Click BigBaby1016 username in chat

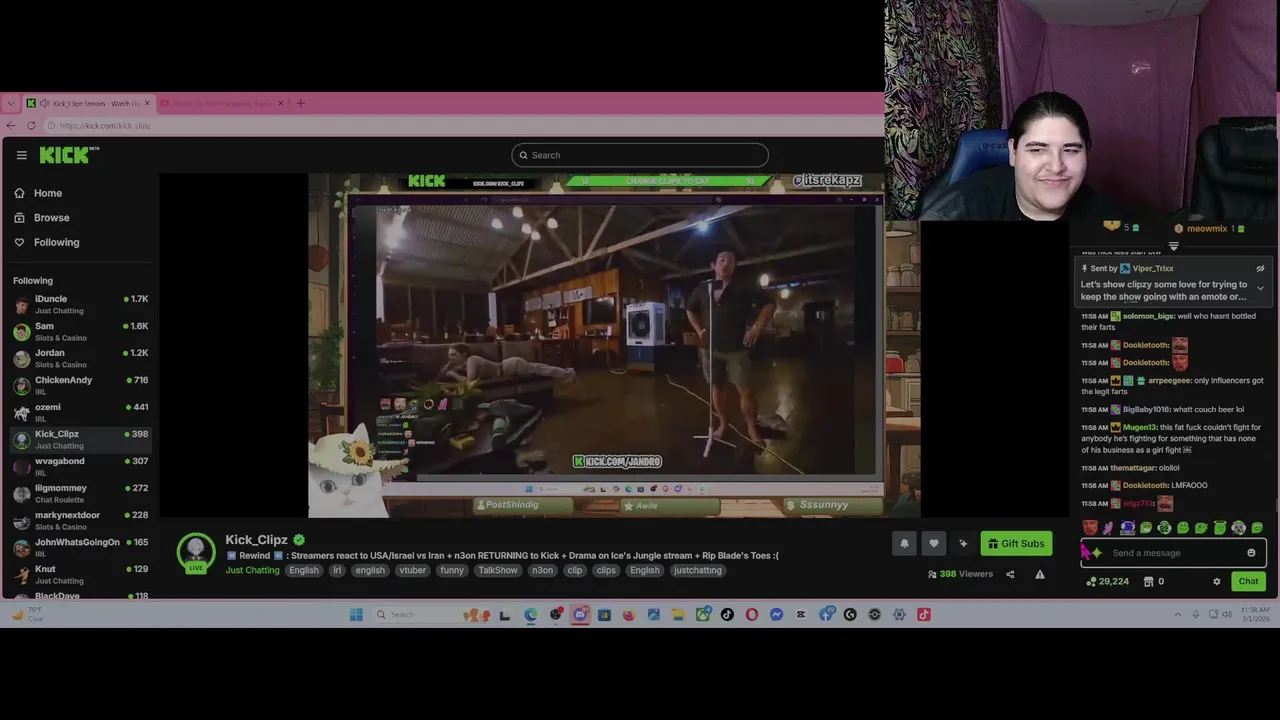[1146, 409]
